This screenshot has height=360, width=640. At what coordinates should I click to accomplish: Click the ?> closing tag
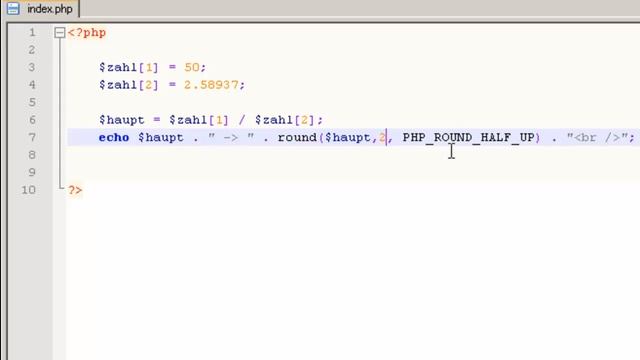[75, 190]
